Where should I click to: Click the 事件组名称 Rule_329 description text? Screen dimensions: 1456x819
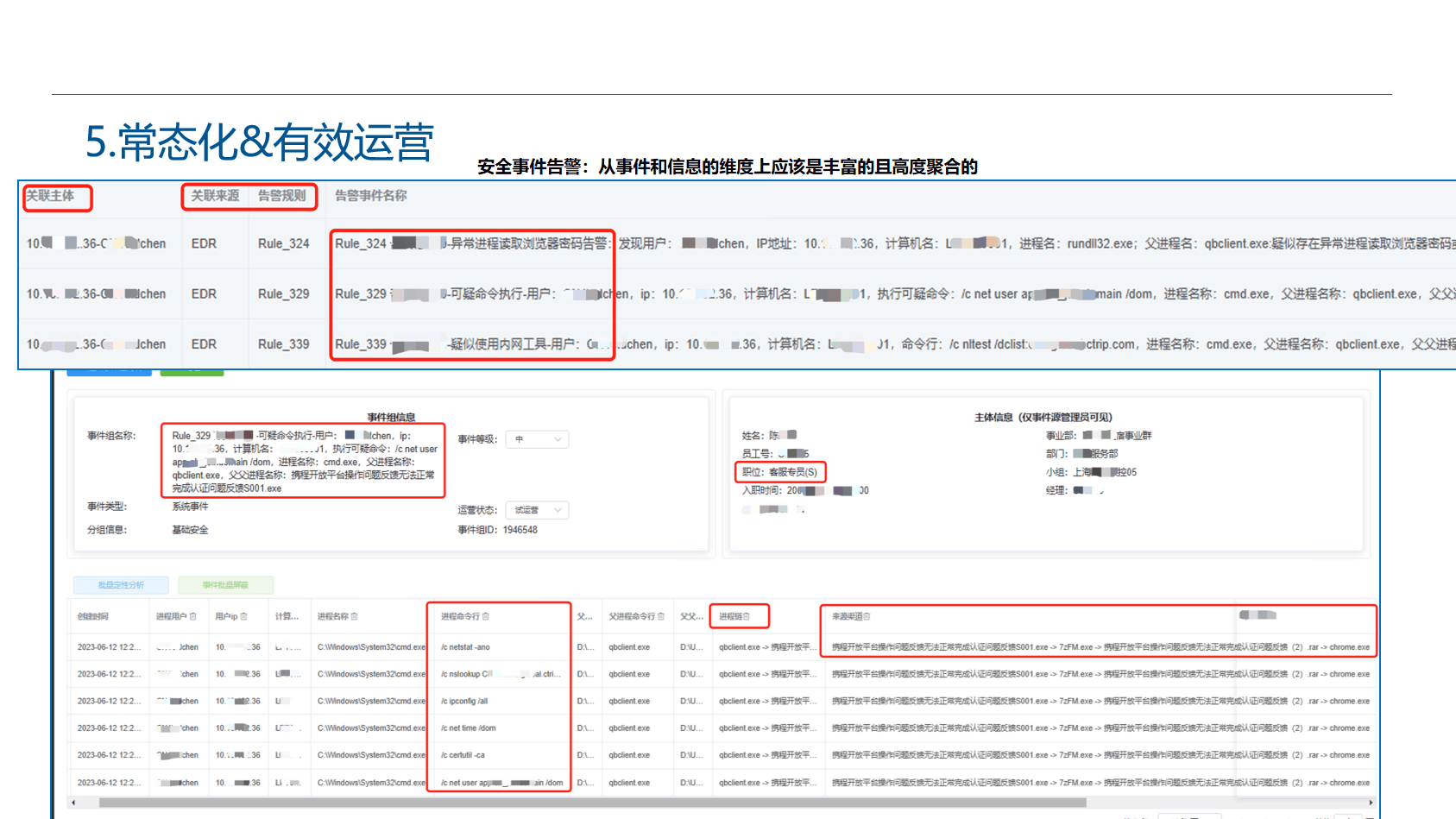click(x=304, y=462)
